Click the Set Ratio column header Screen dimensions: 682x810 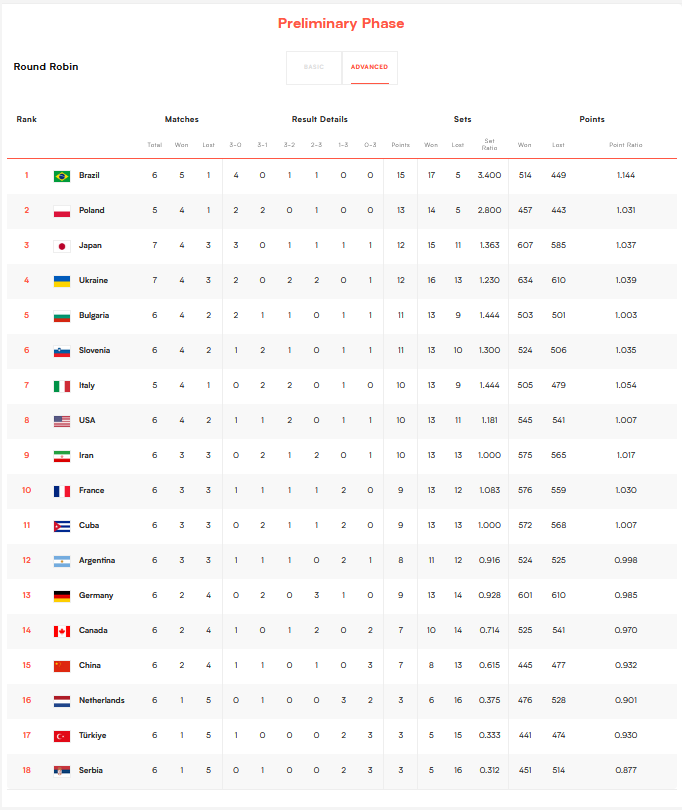click(489, 144)
